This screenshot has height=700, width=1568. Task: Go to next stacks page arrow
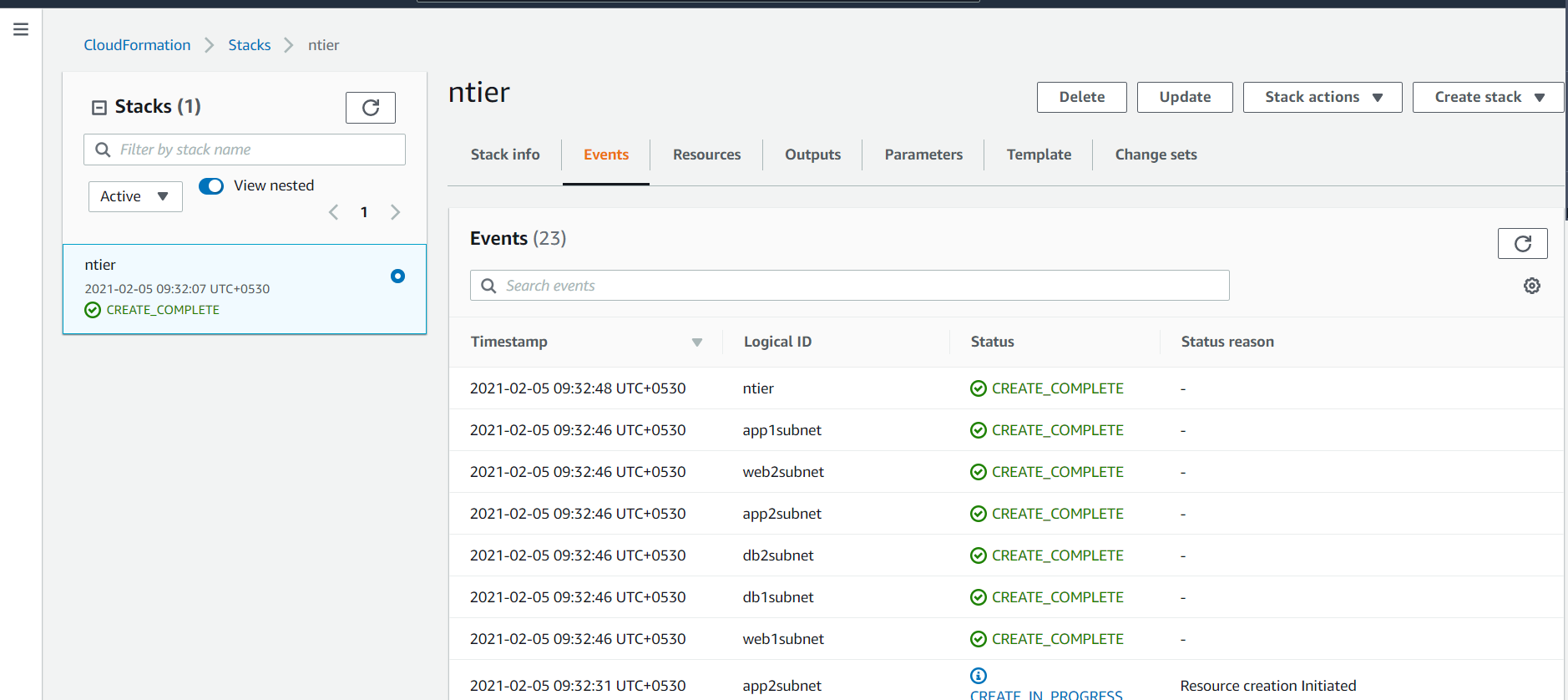pos(395,212)
